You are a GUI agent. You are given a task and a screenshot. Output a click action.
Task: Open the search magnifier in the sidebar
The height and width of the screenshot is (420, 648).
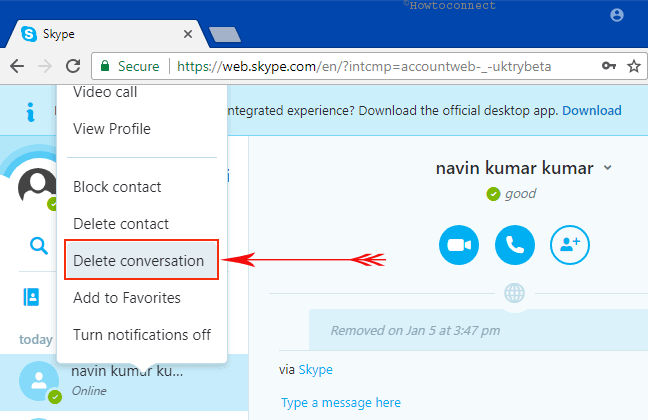point(39,246)
